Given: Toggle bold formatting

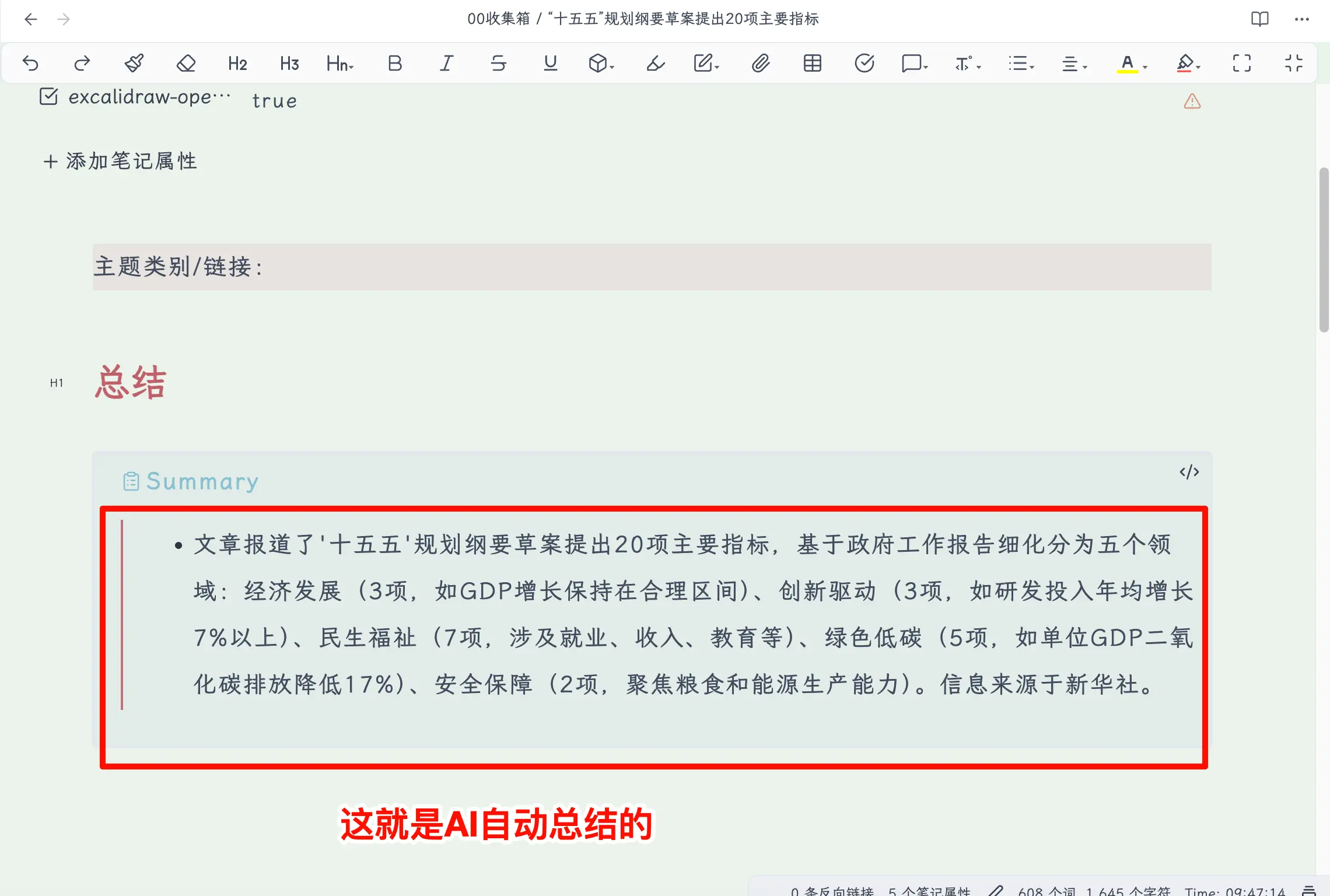Looking at the screenshot, I should point(395,63).
